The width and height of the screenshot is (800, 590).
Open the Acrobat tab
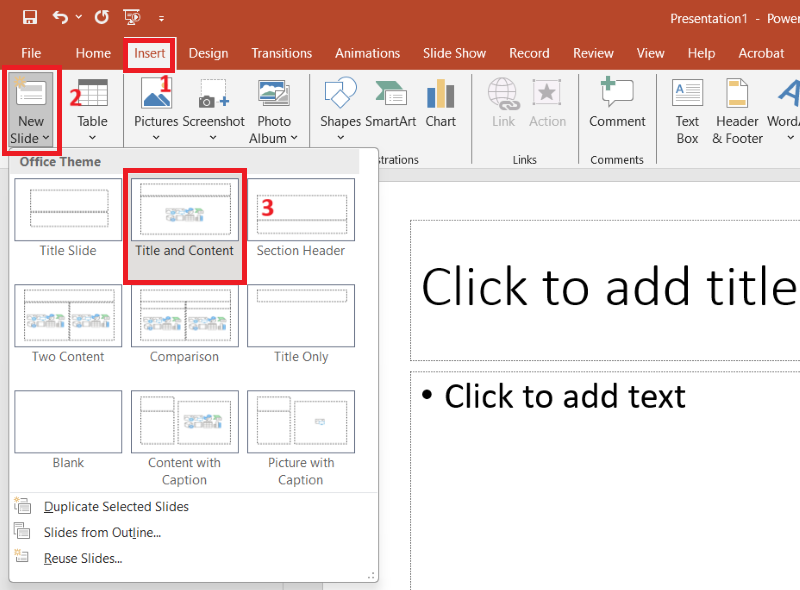click(761, 53)
